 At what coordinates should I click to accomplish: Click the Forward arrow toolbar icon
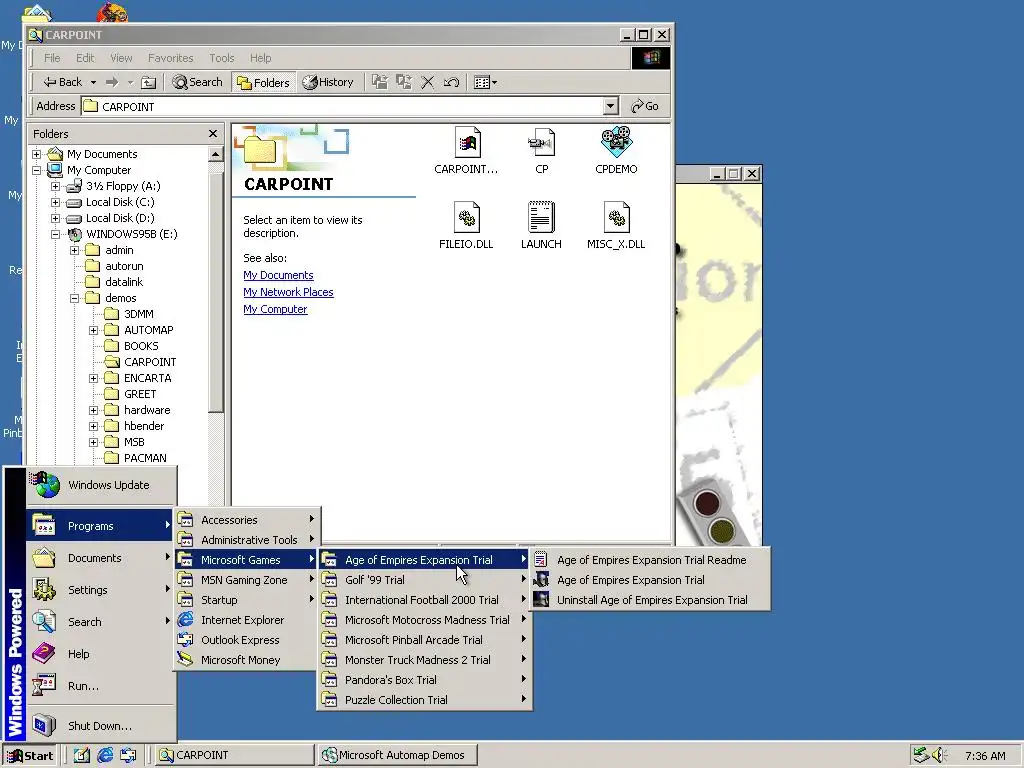click(112, 82)
